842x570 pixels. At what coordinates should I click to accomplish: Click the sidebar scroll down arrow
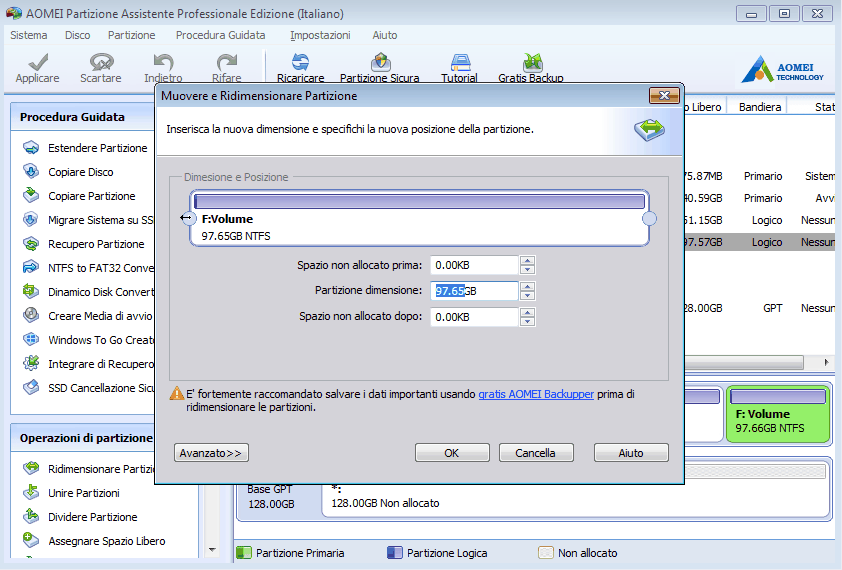pos(212,550)
